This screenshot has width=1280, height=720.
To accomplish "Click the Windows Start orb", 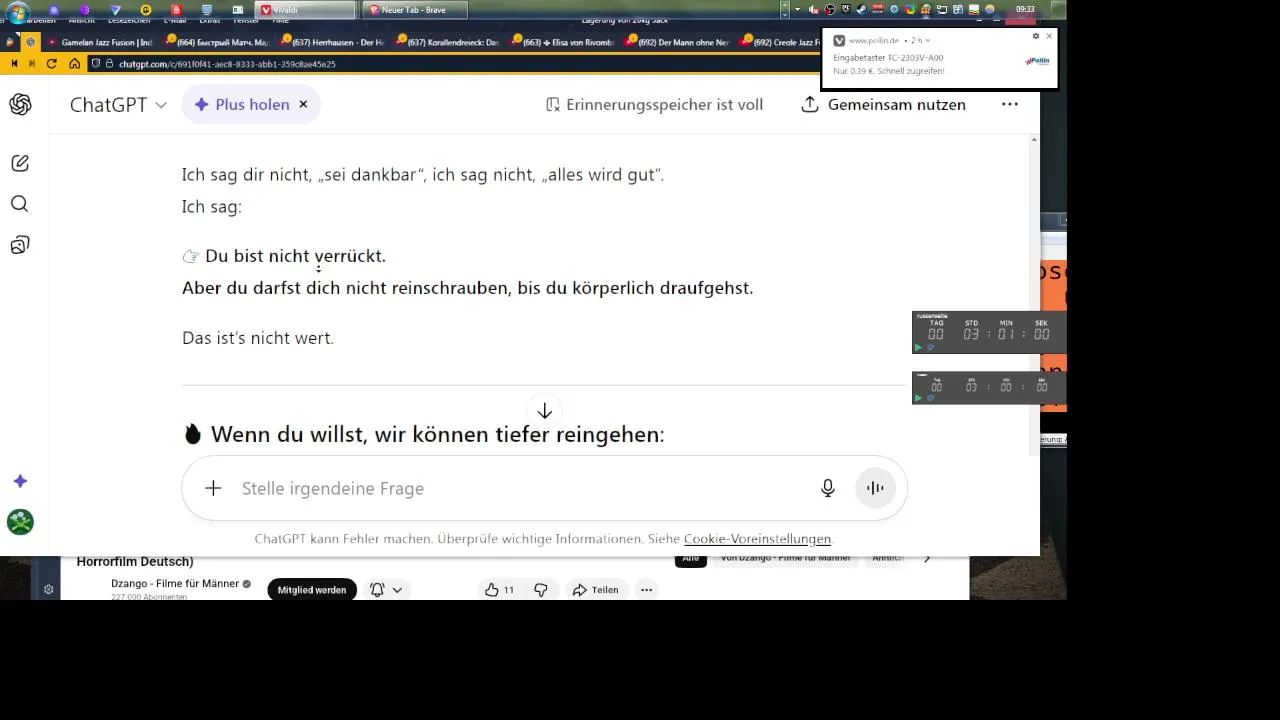I will tap(17, 11).
